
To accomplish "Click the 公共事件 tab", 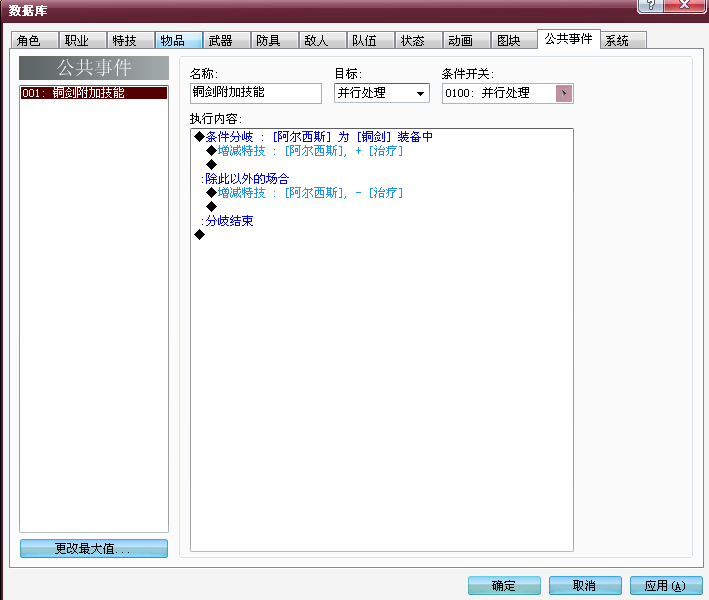I will [x=569, y=39].
